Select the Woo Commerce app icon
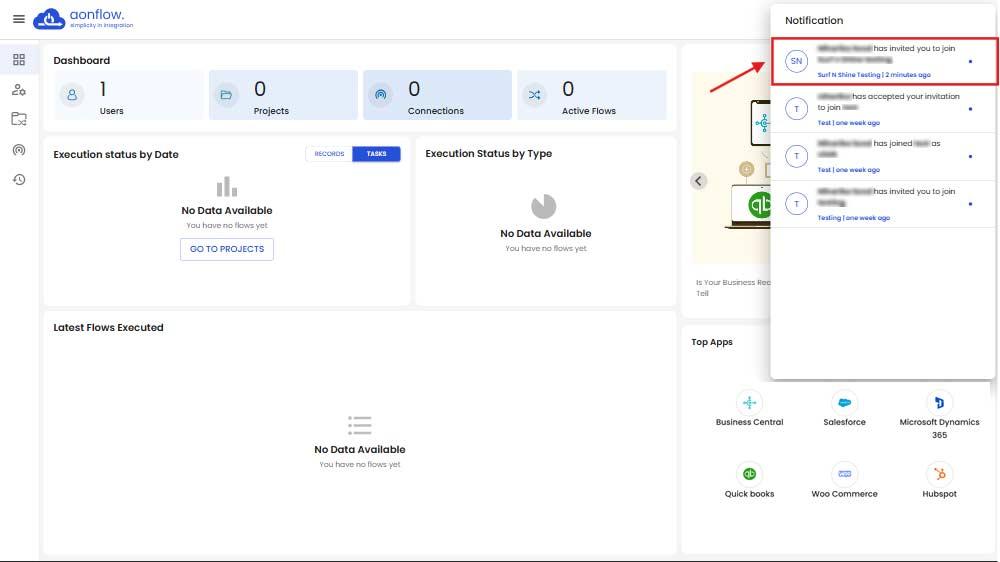The image size is (1000, 562). pyautogui.click(x=844, y=474)
